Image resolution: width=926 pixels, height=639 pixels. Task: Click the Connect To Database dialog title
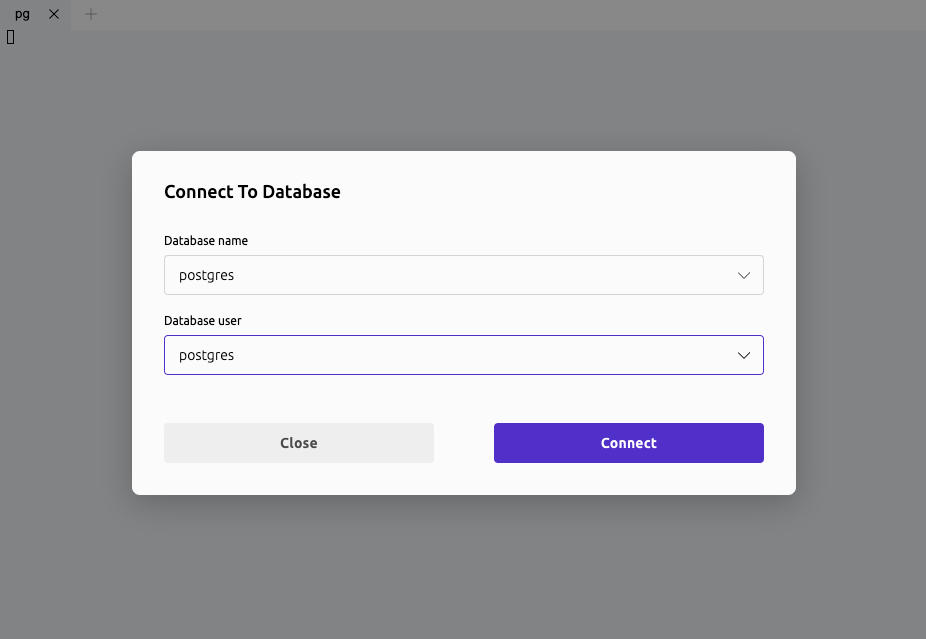[252, 191]
